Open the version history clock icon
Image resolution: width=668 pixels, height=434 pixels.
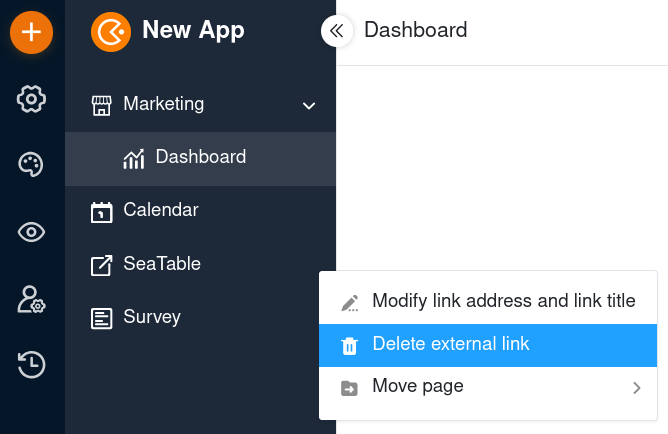pyautogui.click(x=32, y=365)
